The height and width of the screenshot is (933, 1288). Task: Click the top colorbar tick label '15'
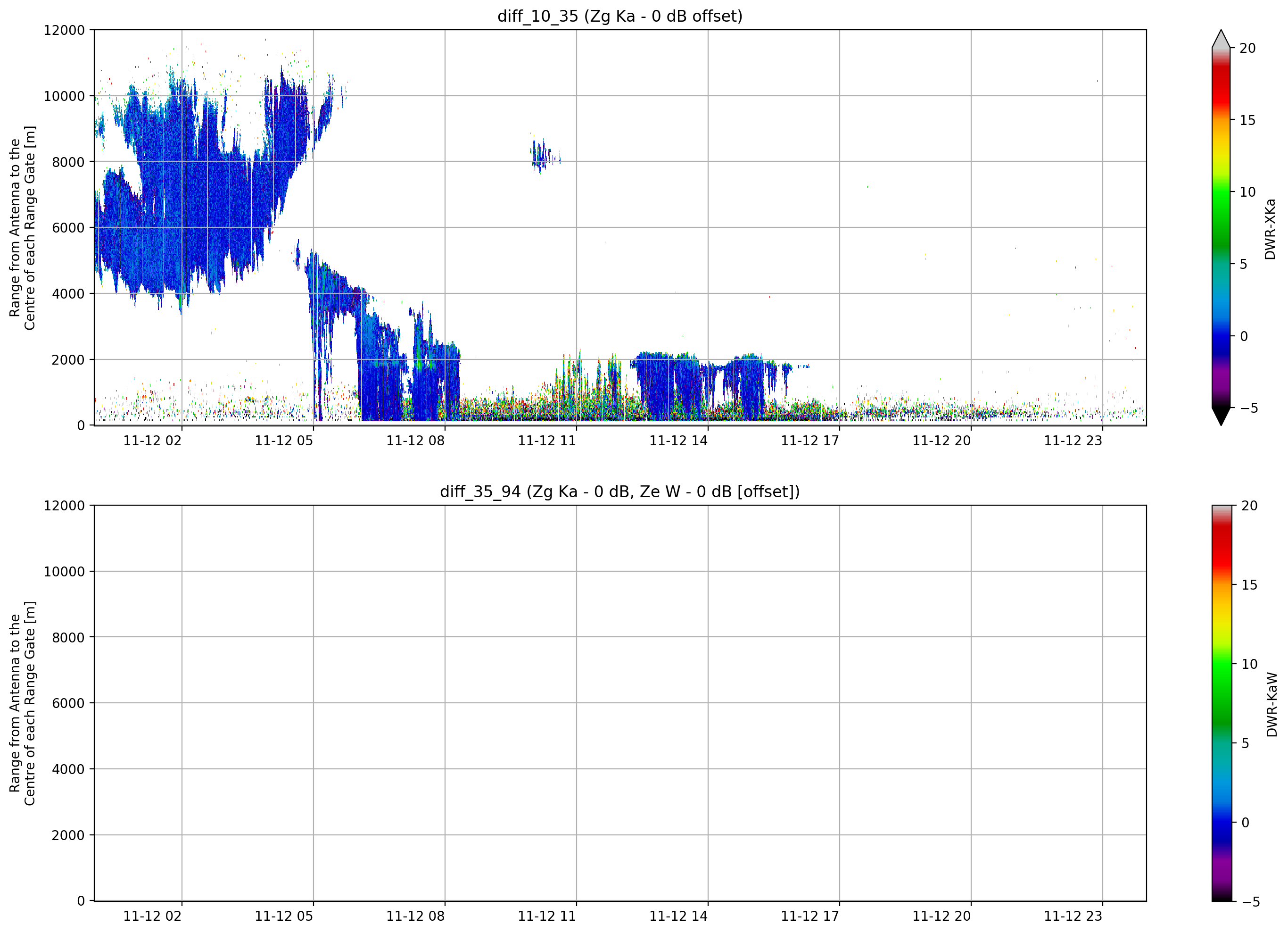[1247, 120]
